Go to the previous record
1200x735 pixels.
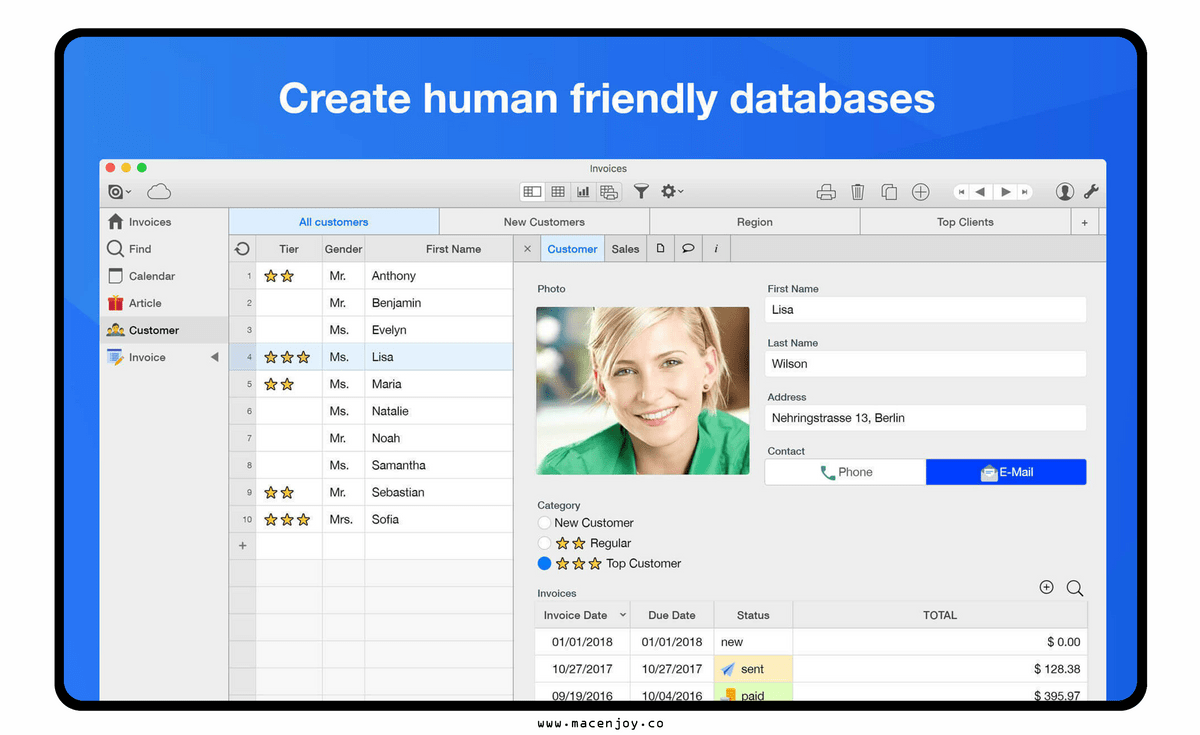(x=981, y=192)
